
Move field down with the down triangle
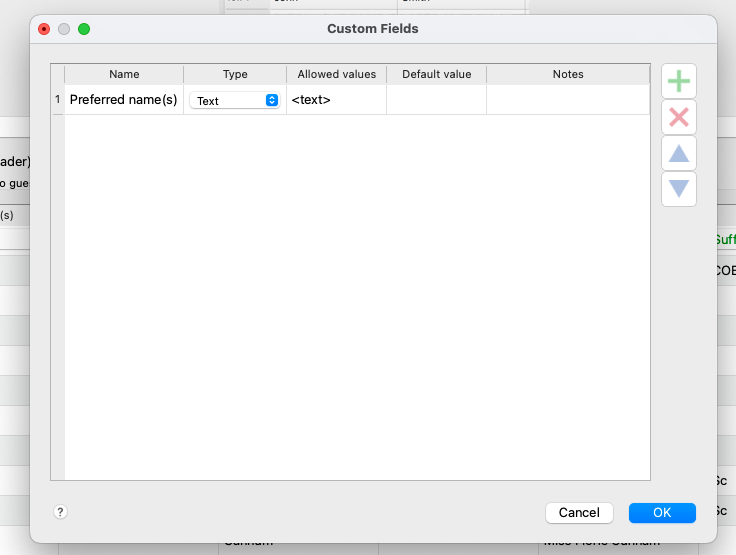tap(679, 189)
